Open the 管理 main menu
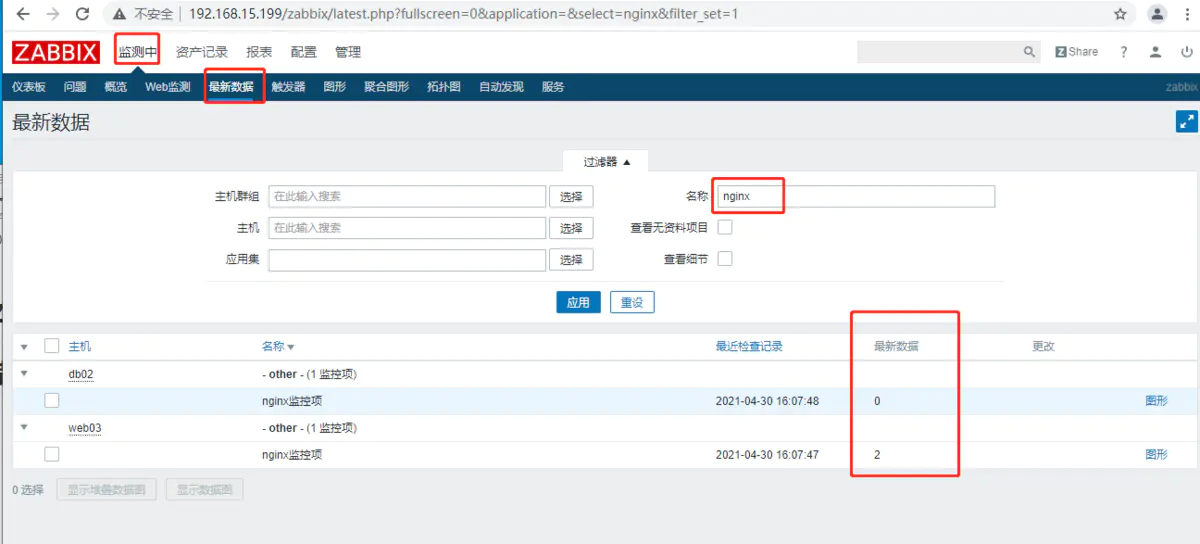This screenshot has height=544, width=1200. 348,52
